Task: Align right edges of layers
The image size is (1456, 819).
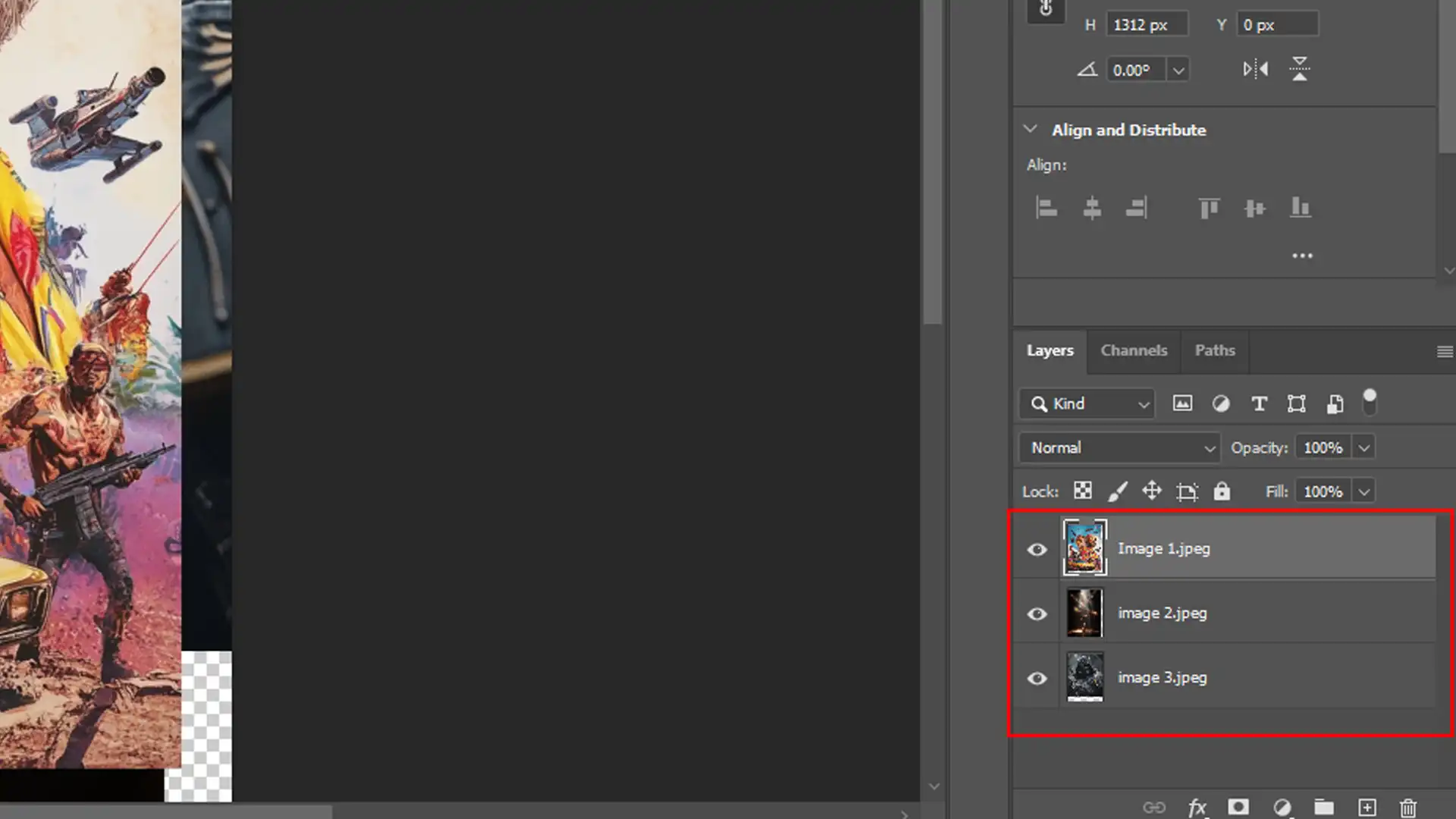Action: click(x=1137, y=208)
